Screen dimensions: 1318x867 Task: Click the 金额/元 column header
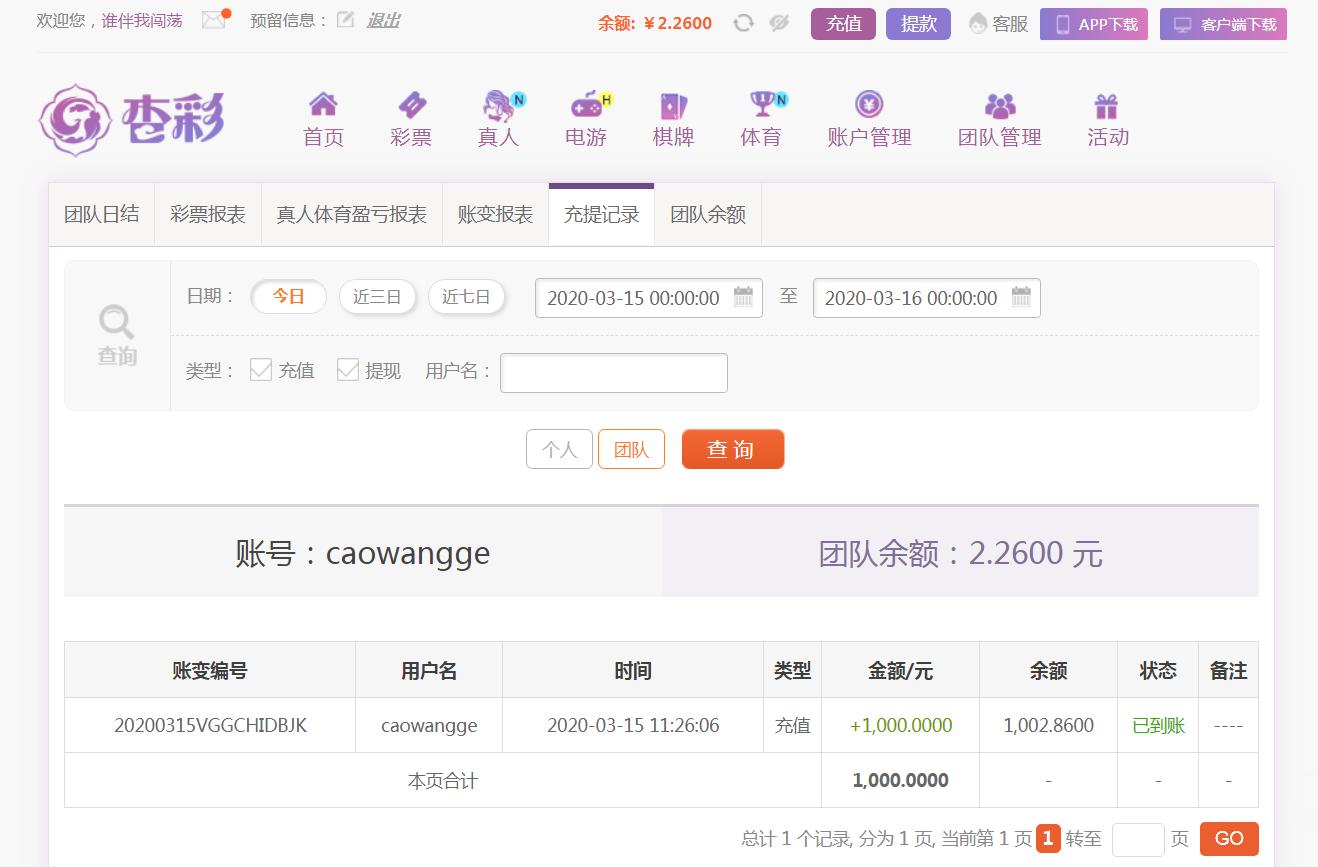(901, 670)
